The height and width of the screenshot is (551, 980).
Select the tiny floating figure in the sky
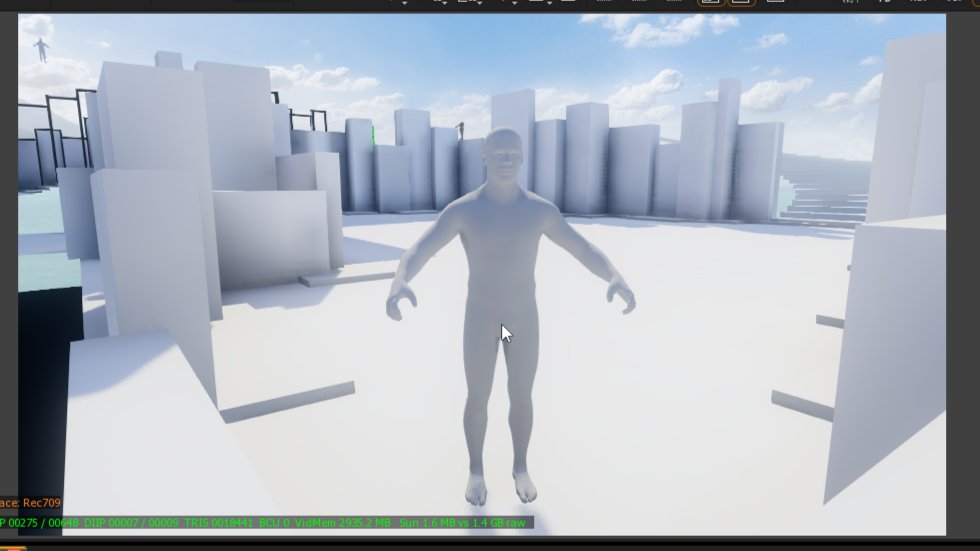(x=41, y=49)
